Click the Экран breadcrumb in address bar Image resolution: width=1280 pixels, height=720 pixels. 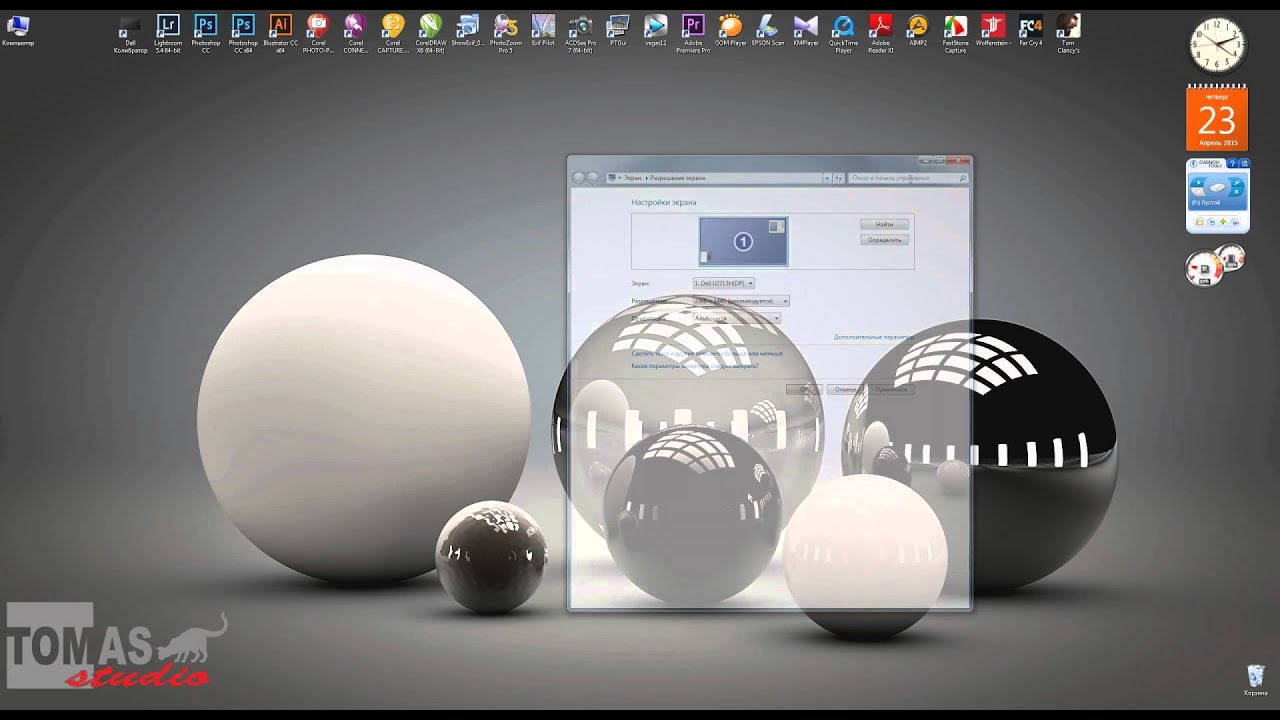[632, 178]
